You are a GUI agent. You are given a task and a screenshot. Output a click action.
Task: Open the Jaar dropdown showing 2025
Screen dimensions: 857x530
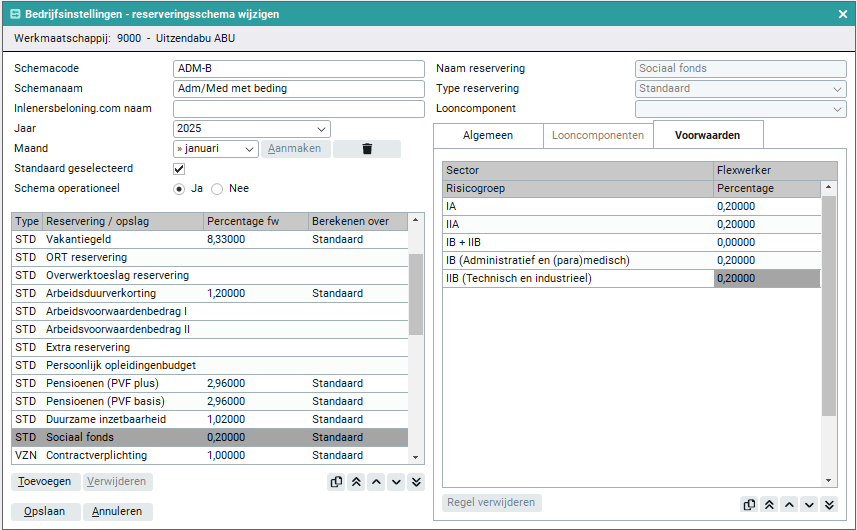(251, 129)
